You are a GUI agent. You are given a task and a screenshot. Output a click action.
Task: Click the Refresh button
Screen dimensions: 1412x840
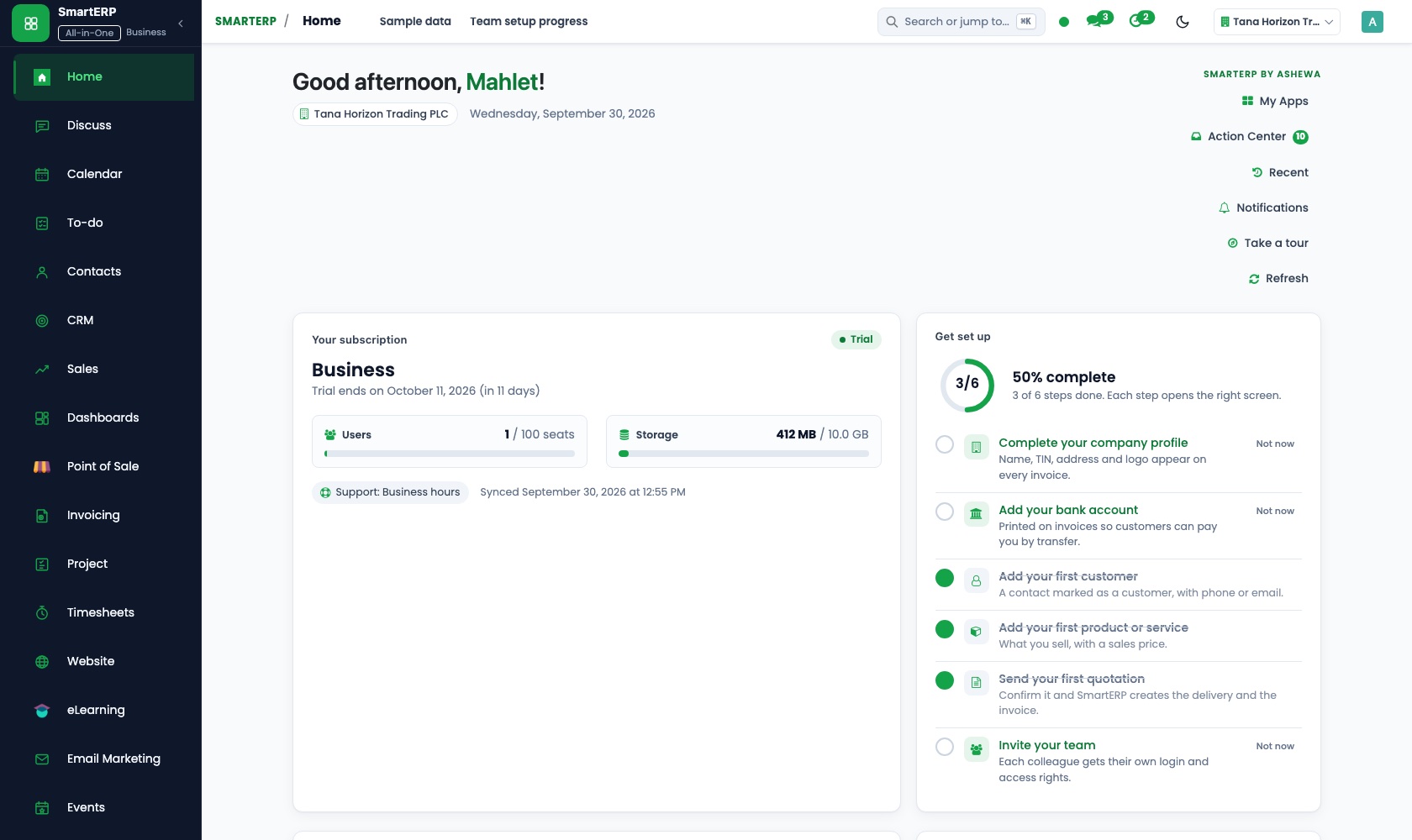[1278, 279]
